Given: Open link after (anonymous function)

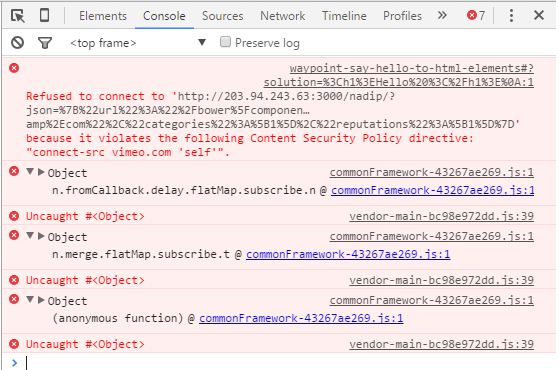Looking at the screenshot, I should (301, 318).
